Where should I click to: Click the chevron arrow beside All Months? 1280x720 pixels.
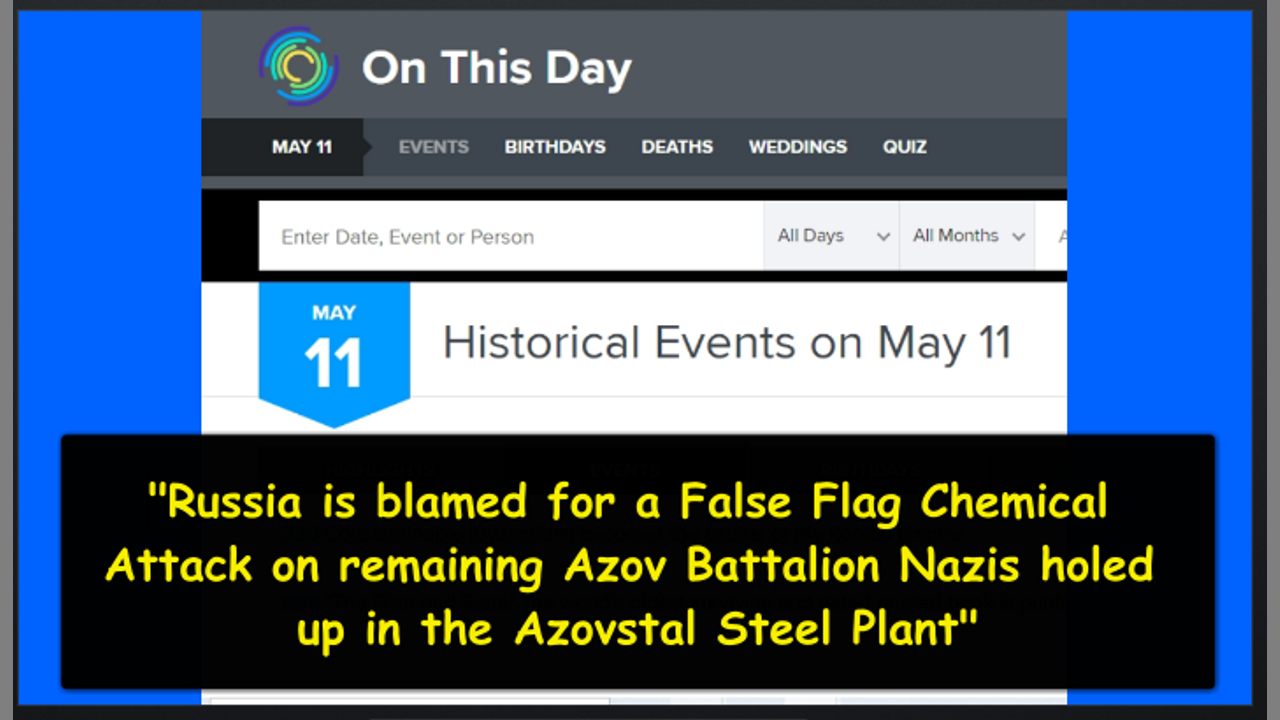pyautogui.click(x=1018, y=237)
